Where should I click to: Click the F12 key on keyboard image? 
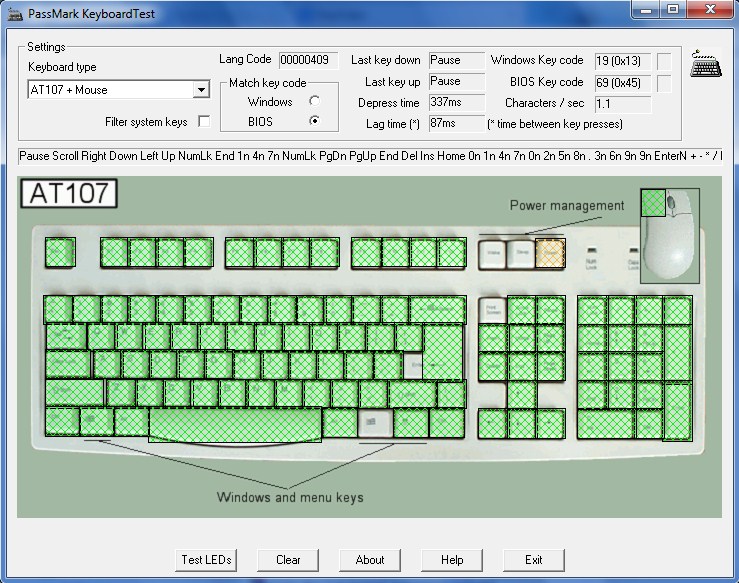(452, 253)
